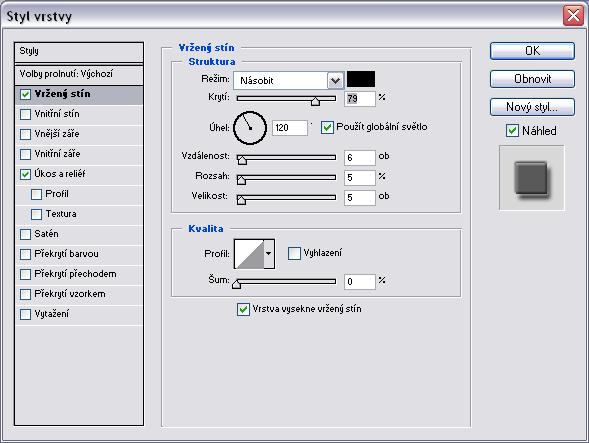Screen dimensions: 589x443
Task: Toggle the Náhled preview checkbox
Action: tap(512, 131)
